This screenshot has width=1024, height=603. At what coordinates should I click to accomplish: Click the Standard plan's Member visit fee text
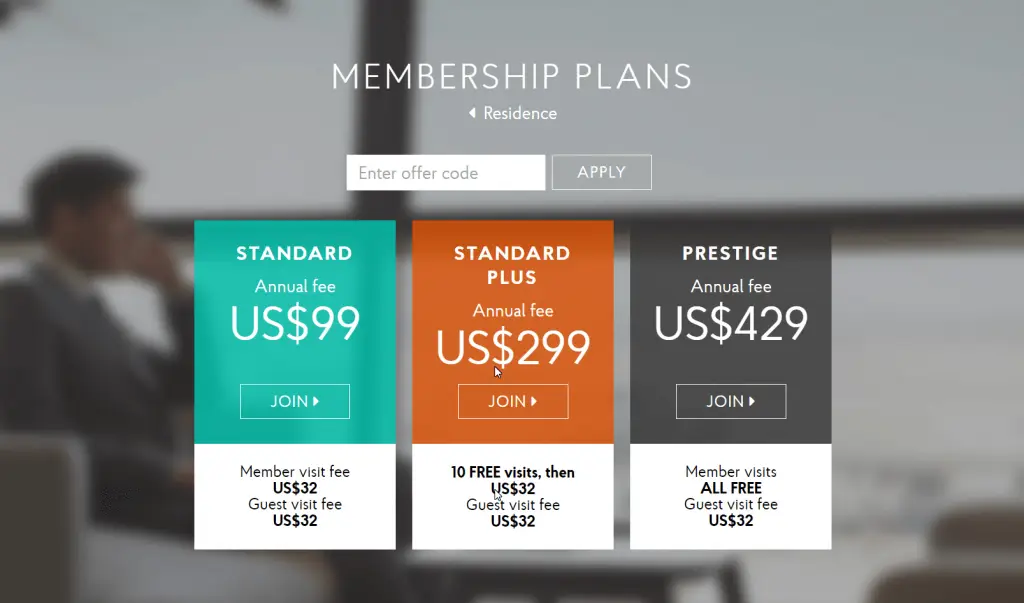coord(294,471)
